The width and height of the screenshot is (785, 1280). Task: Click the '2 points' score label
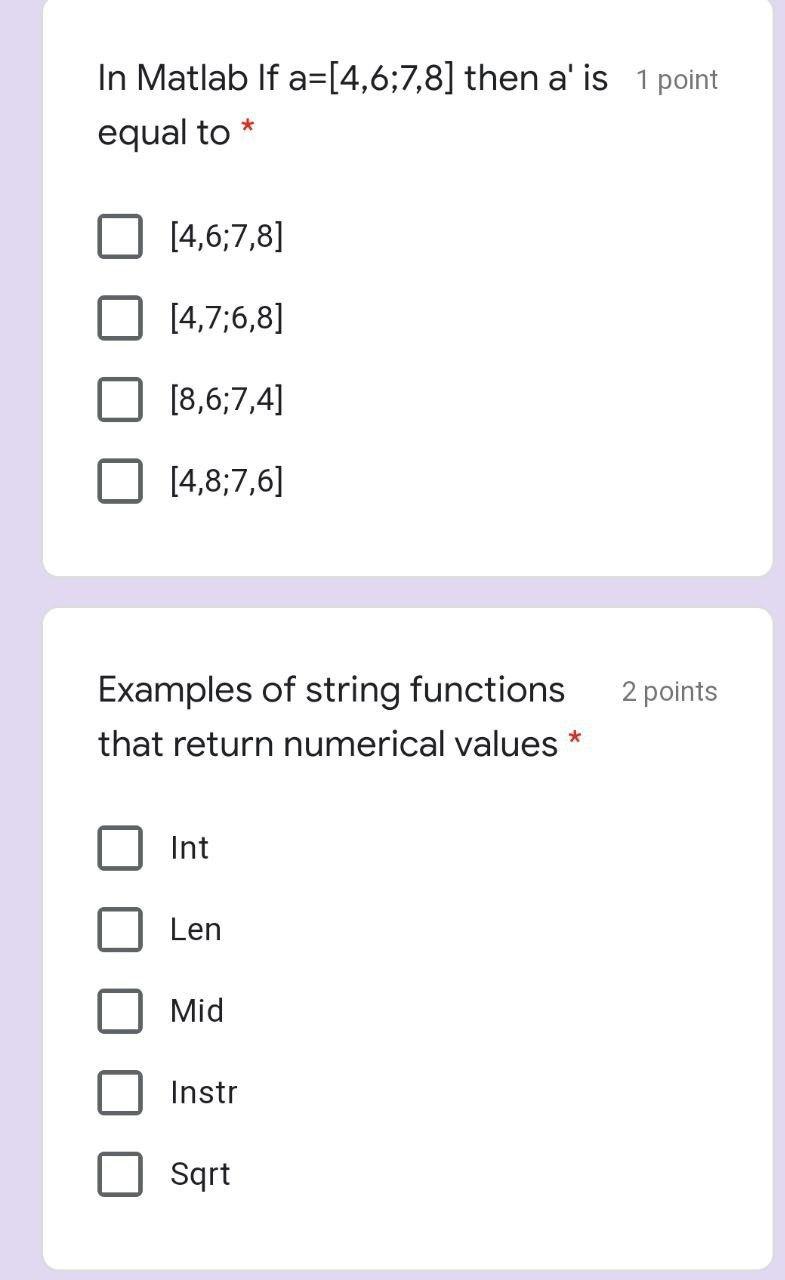(x=670, y=692)
